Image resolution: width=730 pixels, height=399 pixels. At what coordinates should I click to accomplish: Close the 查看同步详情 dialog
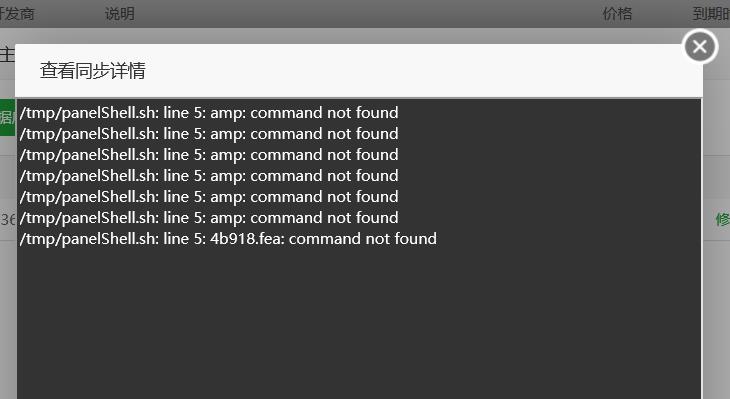point(700,47)
